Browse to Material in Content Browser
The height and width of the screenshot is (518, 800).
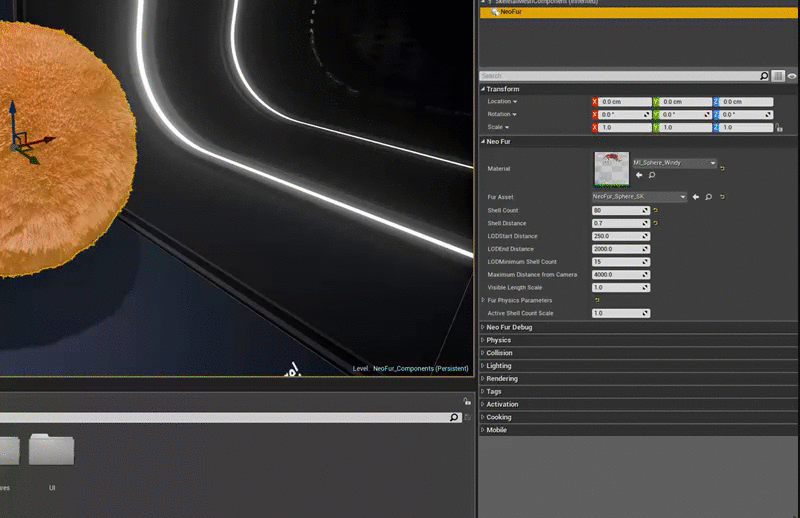[x=652, y=175]
